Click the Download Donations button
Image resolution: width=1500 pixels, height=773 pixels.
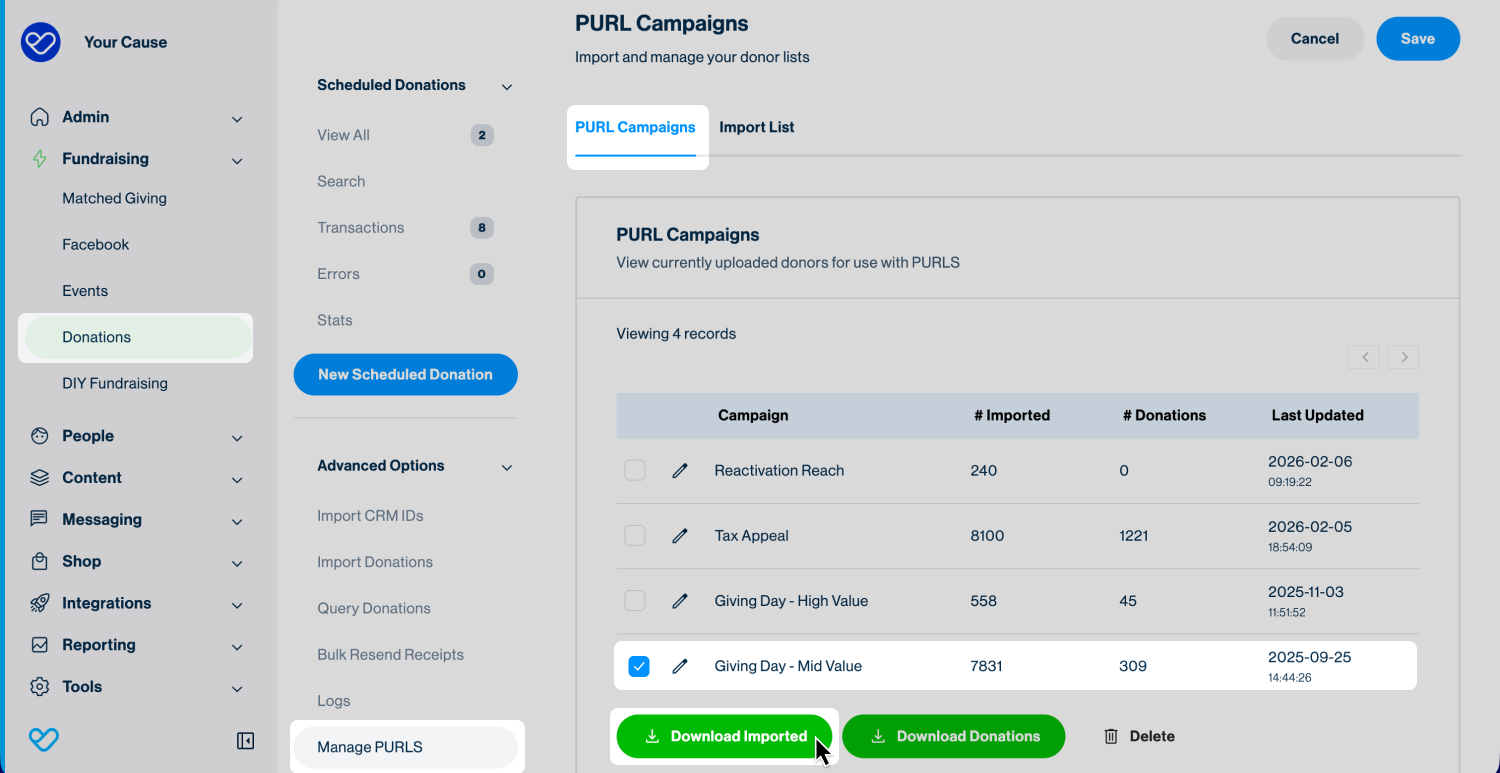[x=953, y=736]
